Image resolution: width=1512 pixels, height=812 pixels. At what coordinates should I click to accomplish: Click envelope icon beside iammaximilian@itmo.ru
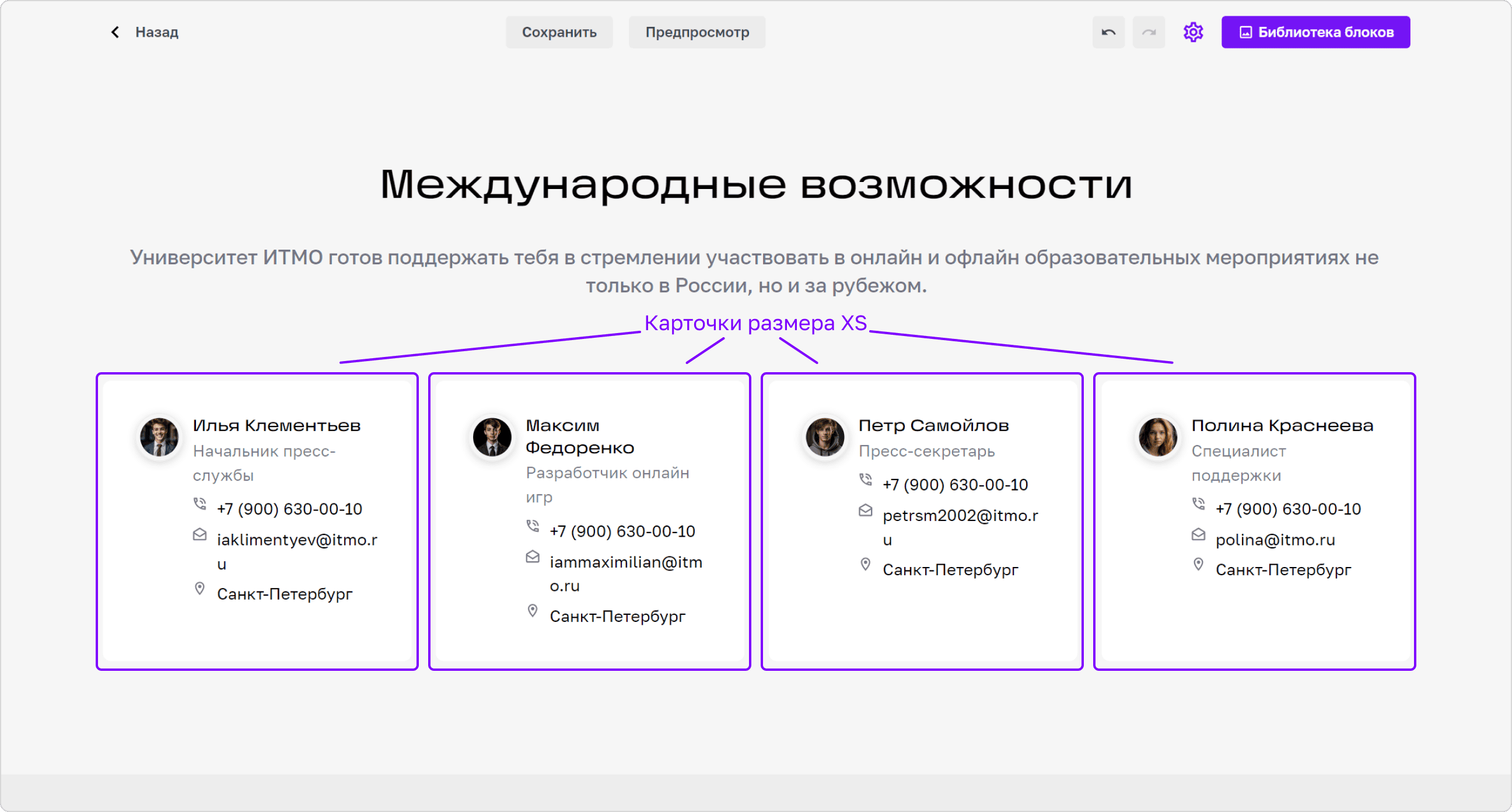click(533, 556)
